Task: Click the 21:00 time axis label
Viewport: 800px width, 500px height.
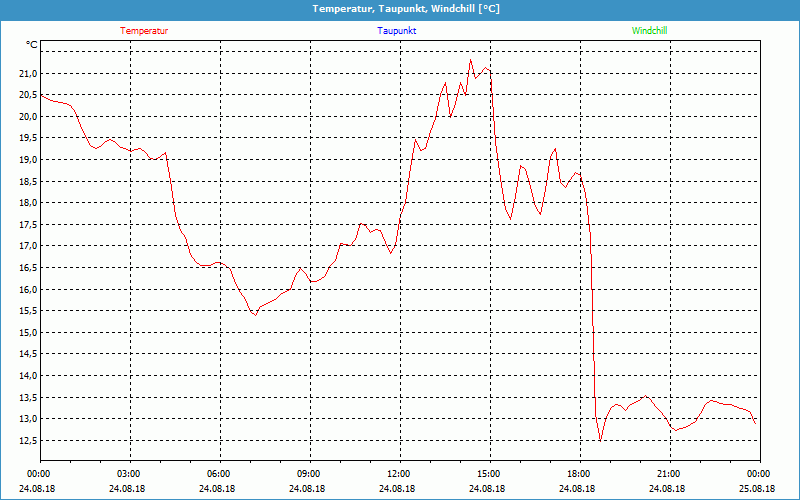Action: coord(668,474)
